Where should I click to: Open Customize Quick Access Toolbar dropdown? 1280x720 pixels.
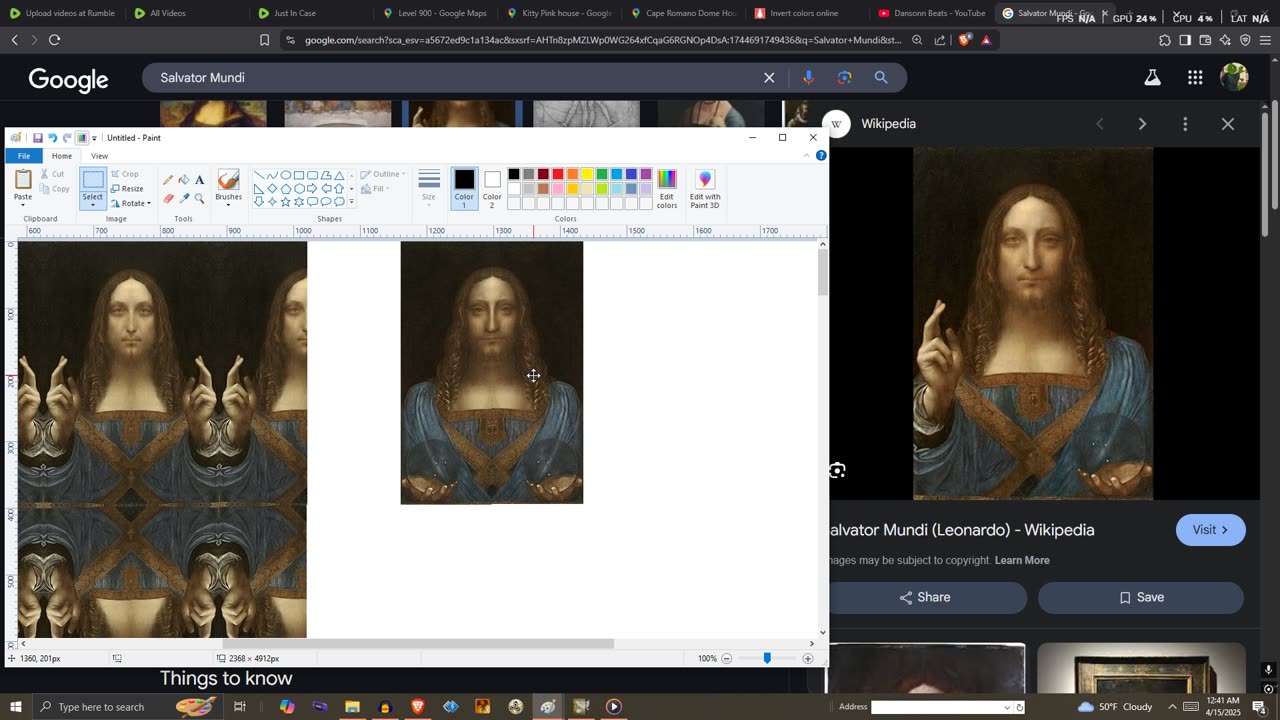[94, 138]
